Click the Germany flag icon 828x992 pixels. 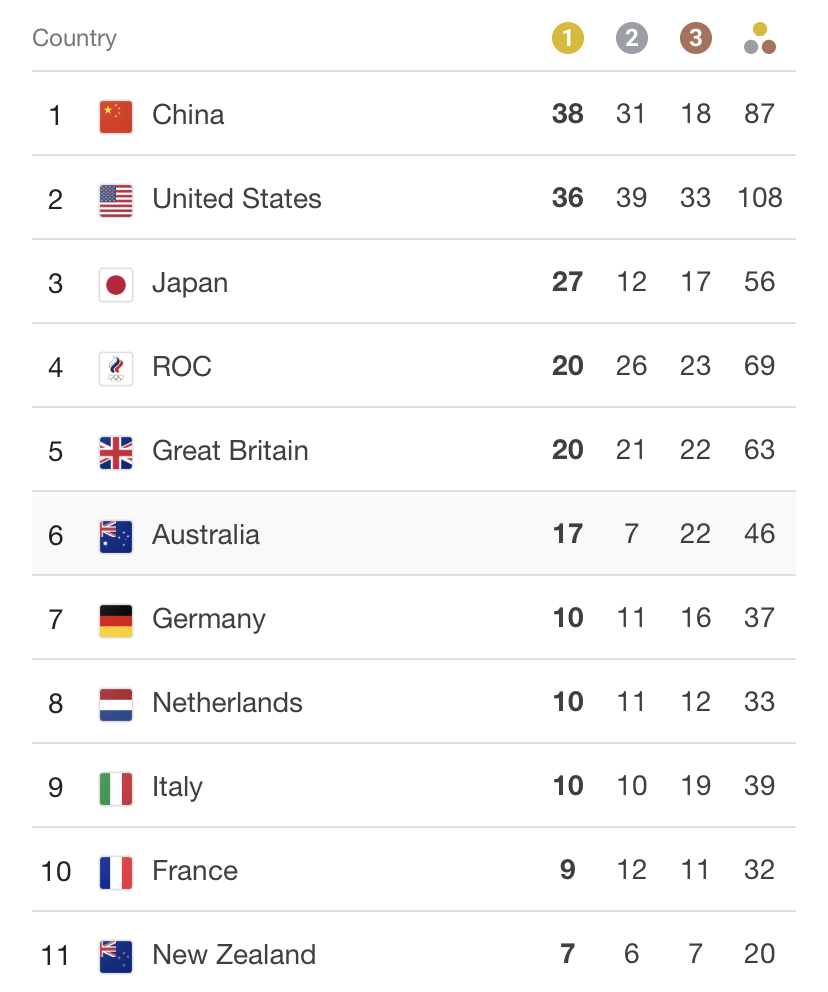pyautogui.click(x=116, y=621)
